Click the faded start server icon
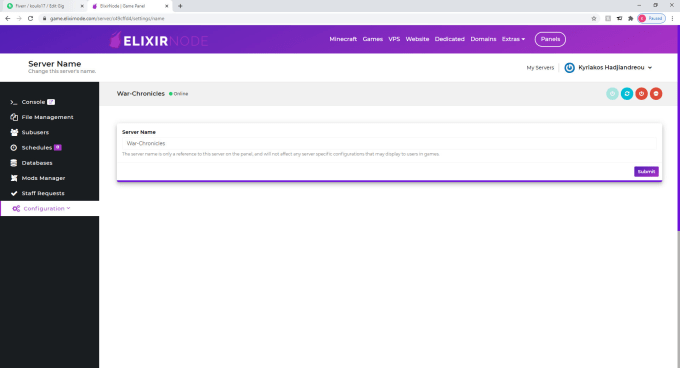Viewport: 680px width, 368px height. coord(612,94)
